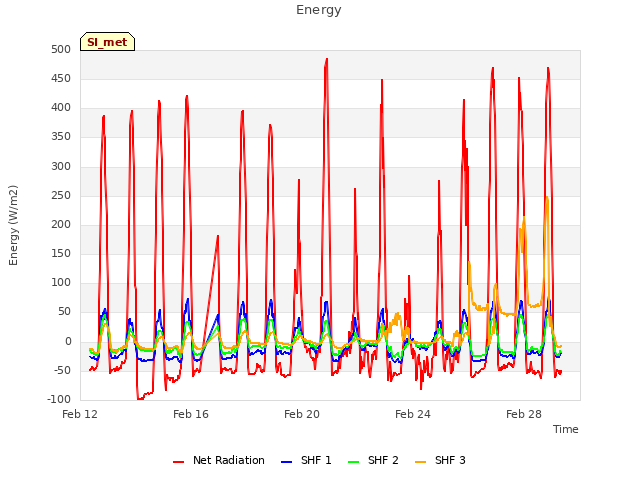Select the SHF 1 legend entry
Screen dimensions: 640x480
coord(306,460)
